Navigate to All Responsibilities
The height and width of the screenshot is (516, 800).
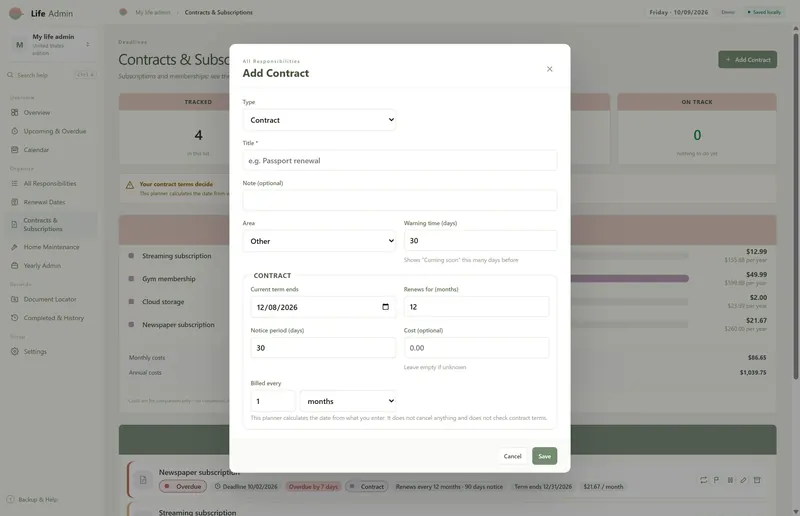tap(51, 183)
